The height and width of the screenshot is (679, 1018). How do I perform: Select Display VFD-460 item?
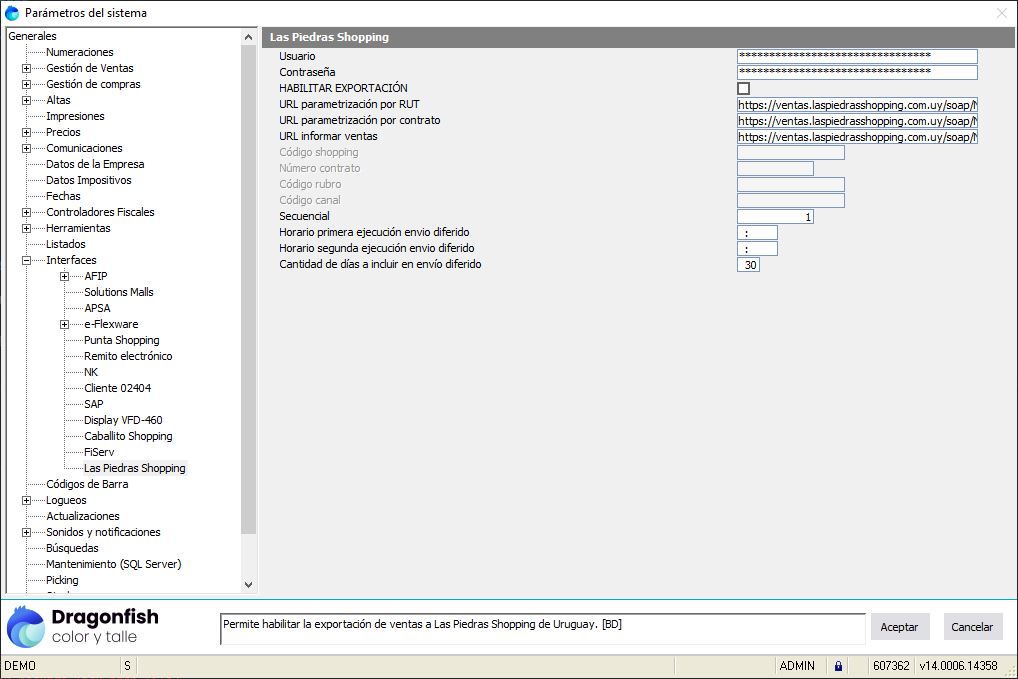point(123,420)
